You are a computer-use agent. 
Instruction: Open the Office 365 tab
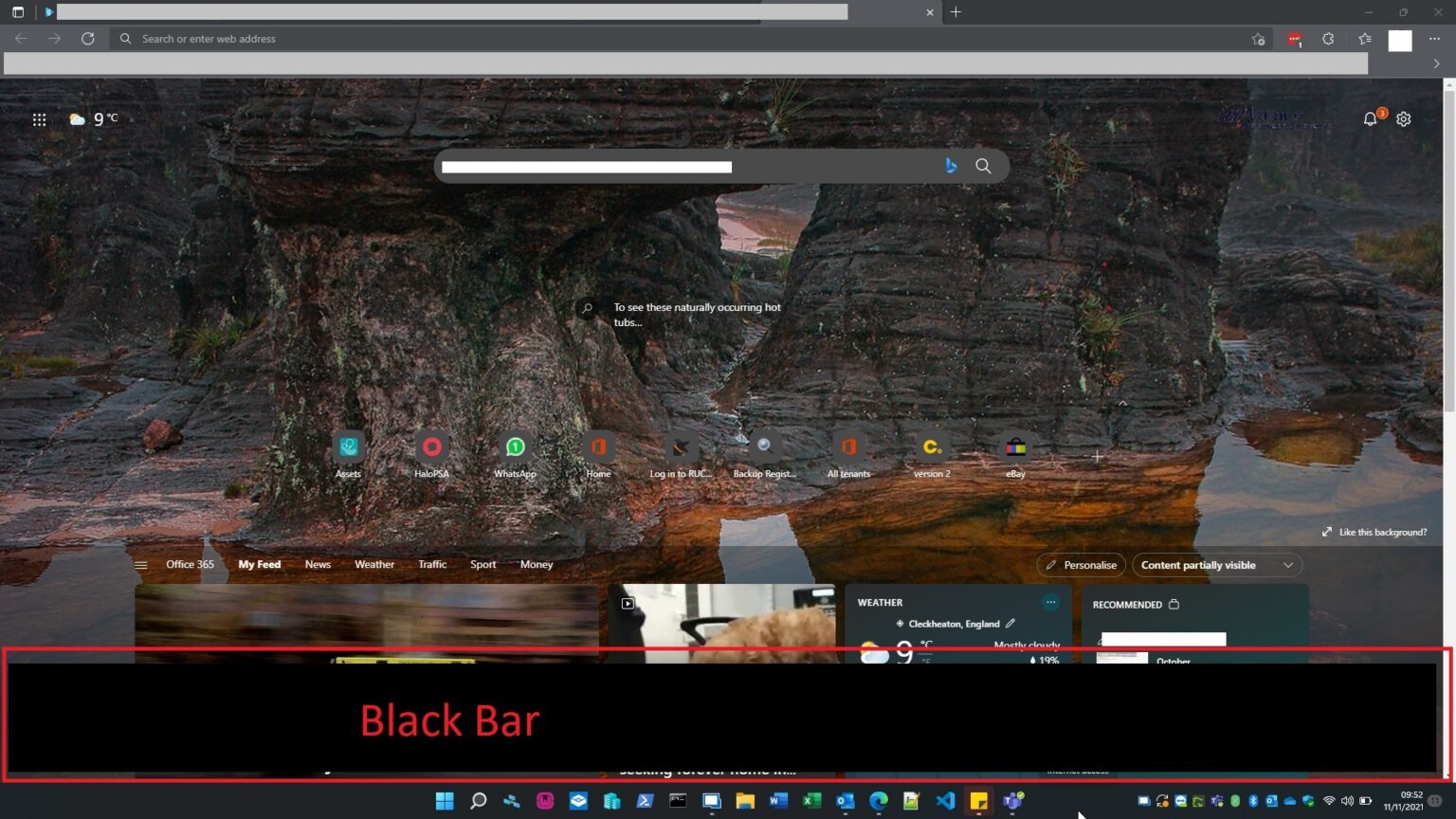(x=190, y=564)
